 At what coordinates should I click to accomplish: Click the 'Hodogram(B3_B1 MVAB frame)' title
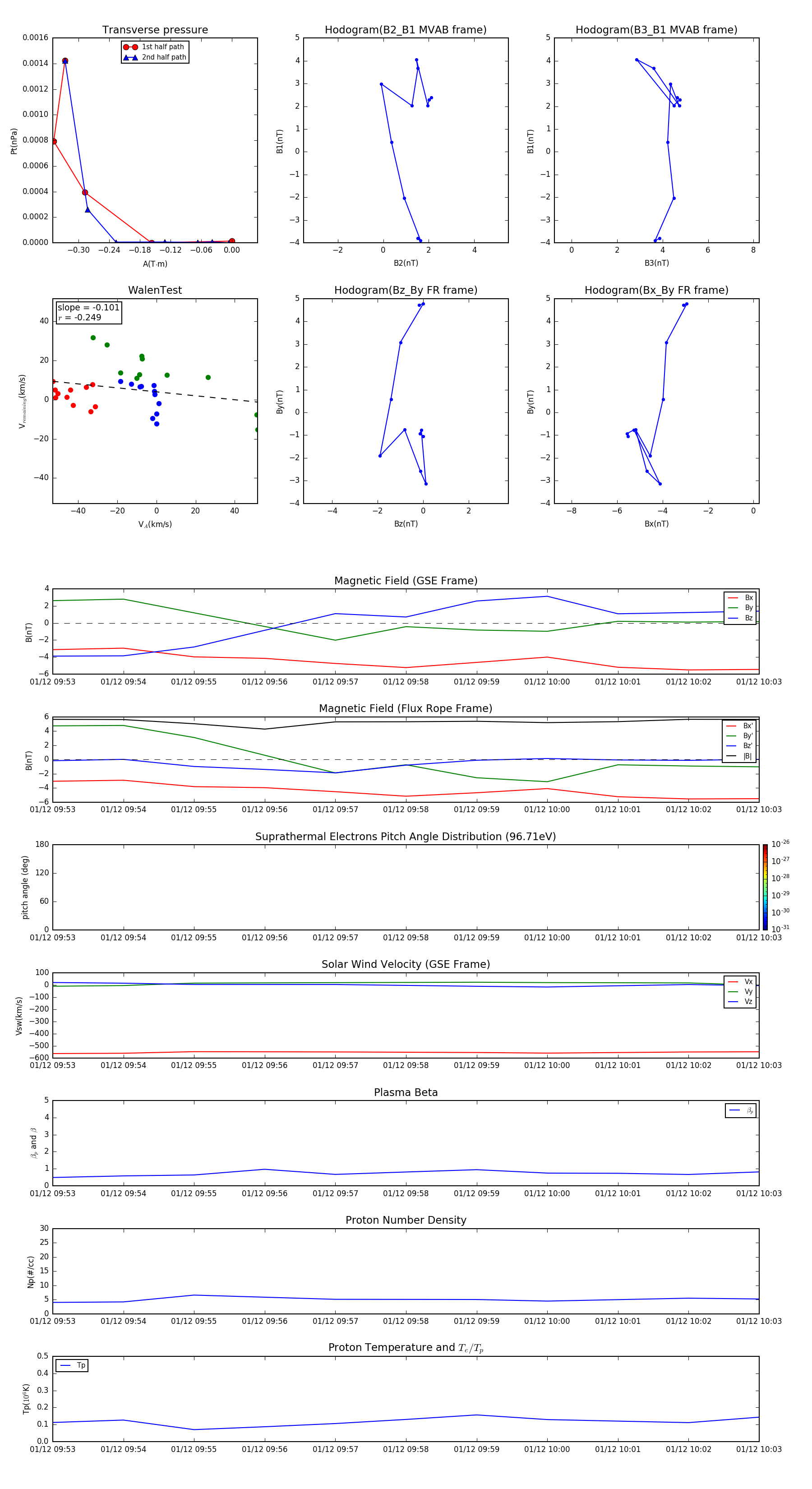656,30
